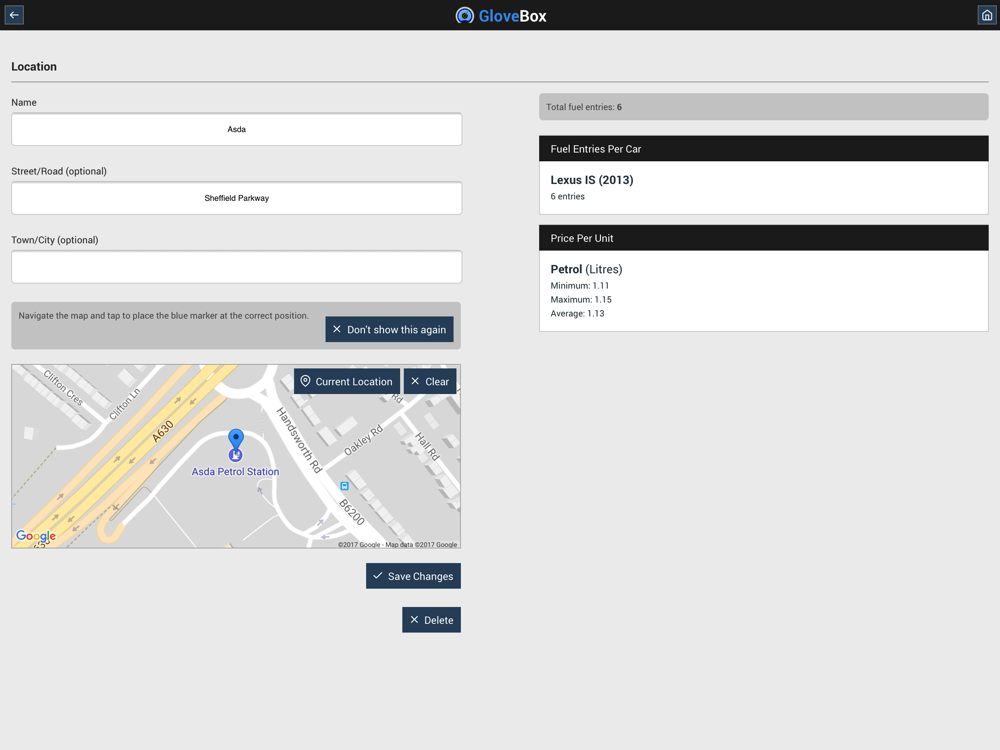Edit the Name field containing Asda
Image resolution: width=1000 pixels, height=750 pixels.
click(x=237, y=129)
